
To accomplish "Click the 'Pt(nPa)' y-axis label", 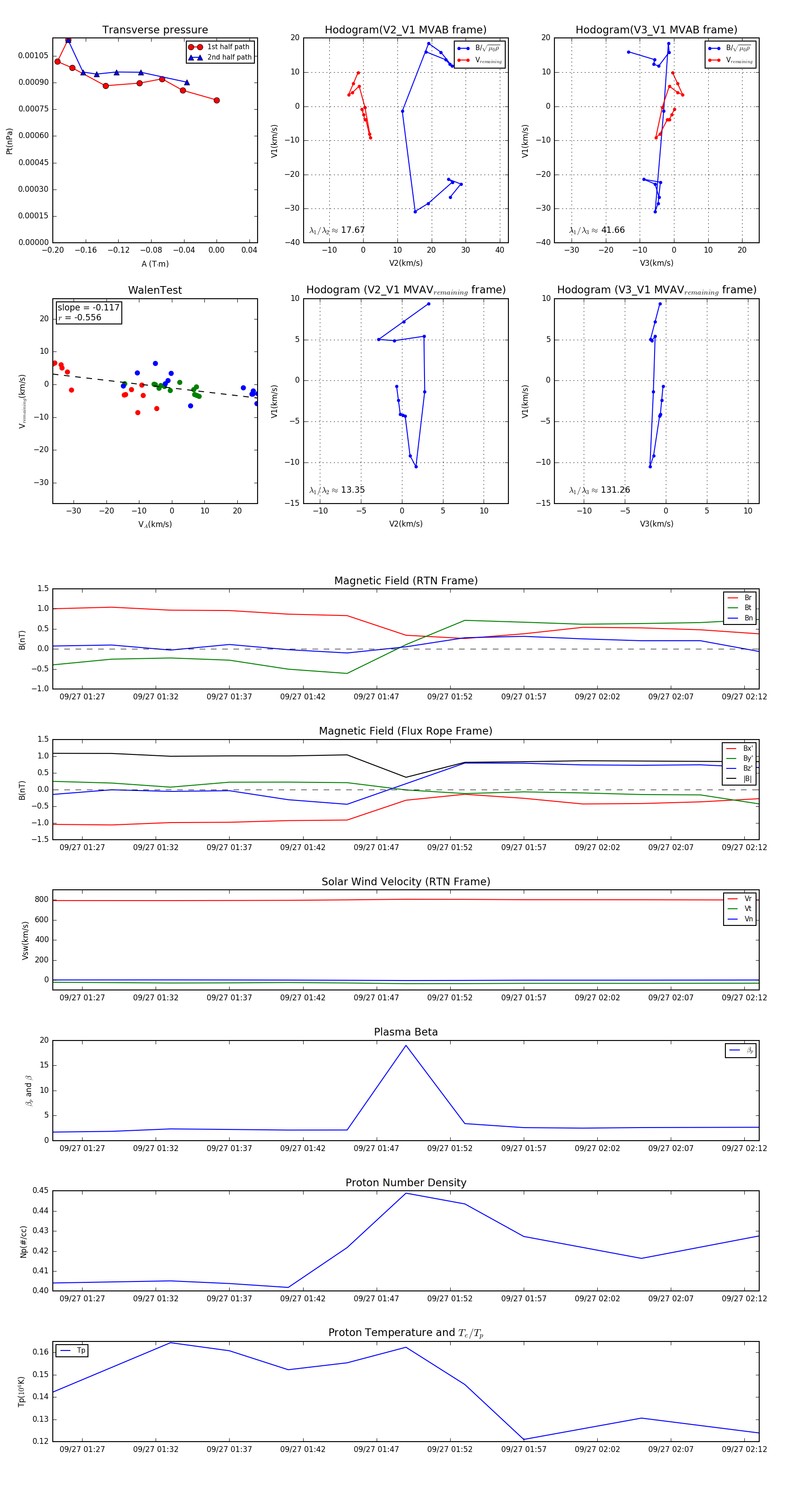I will tap(9, 141).
